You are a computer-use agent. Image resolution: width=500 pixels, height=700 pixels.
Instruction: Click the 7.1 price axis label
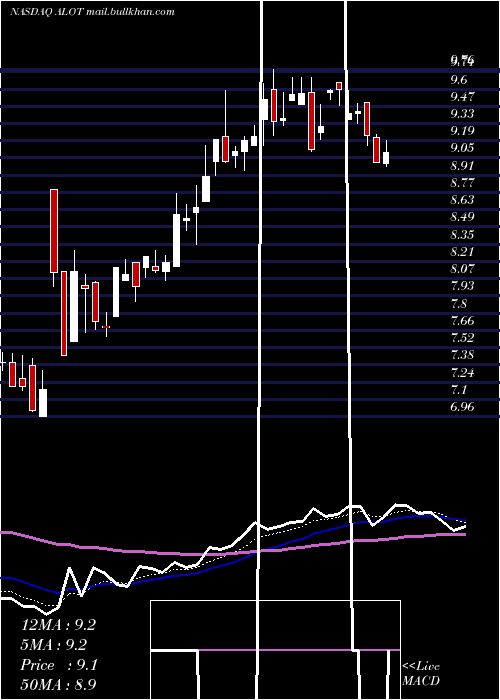459,389
